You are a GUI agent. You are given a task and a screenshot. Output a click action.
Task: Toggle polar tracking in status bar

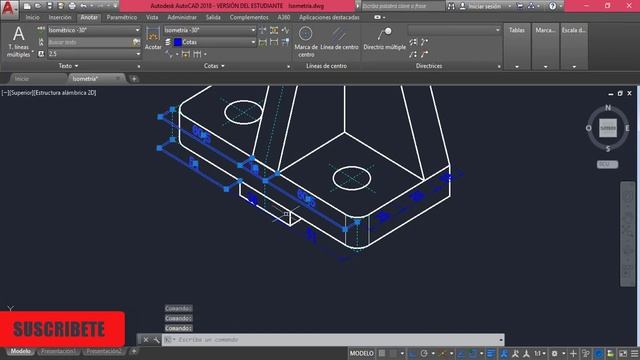pos(424,353)
